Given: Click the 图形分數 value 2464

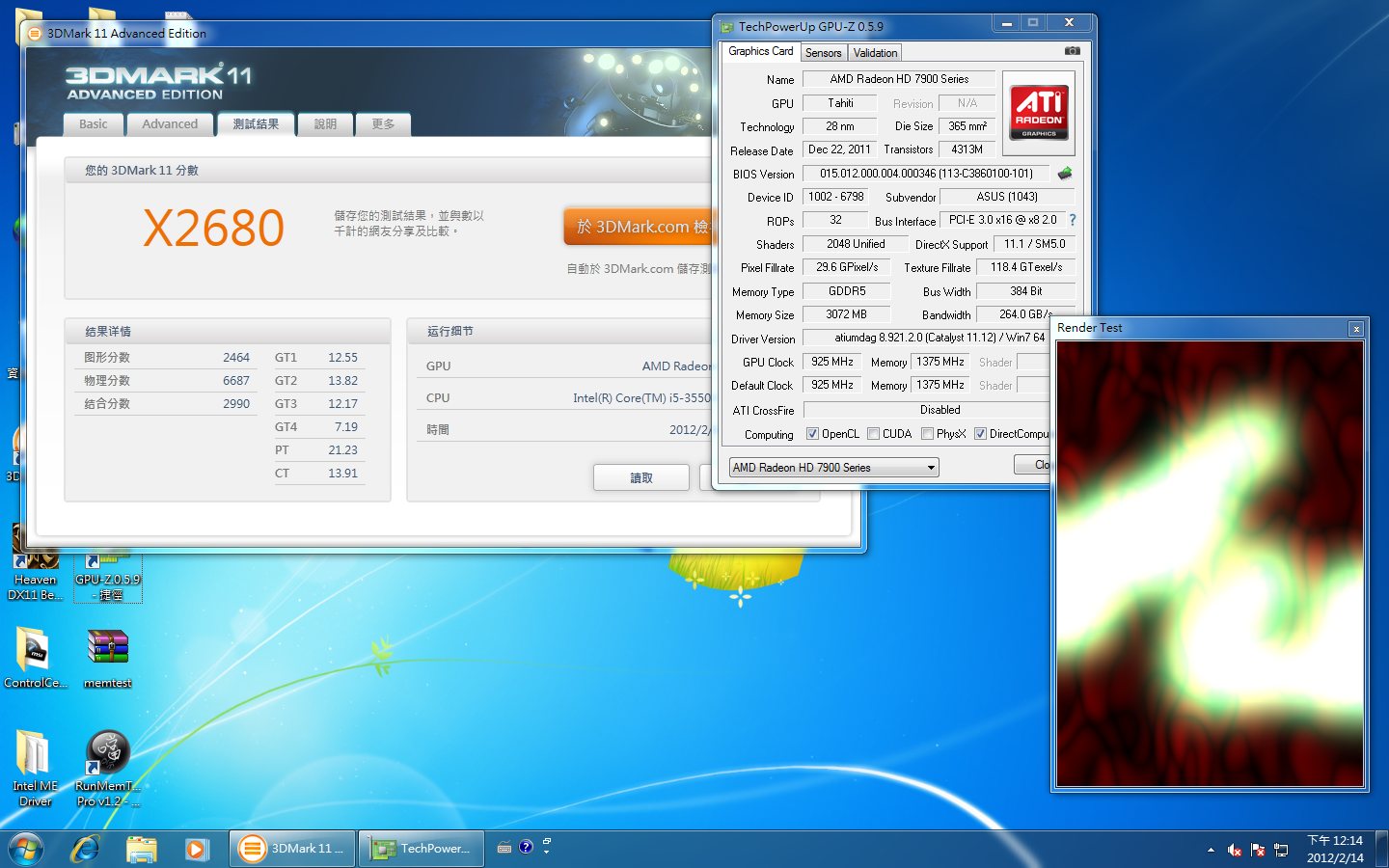Looking at the screenshot, I should click(x=236, y=358).
